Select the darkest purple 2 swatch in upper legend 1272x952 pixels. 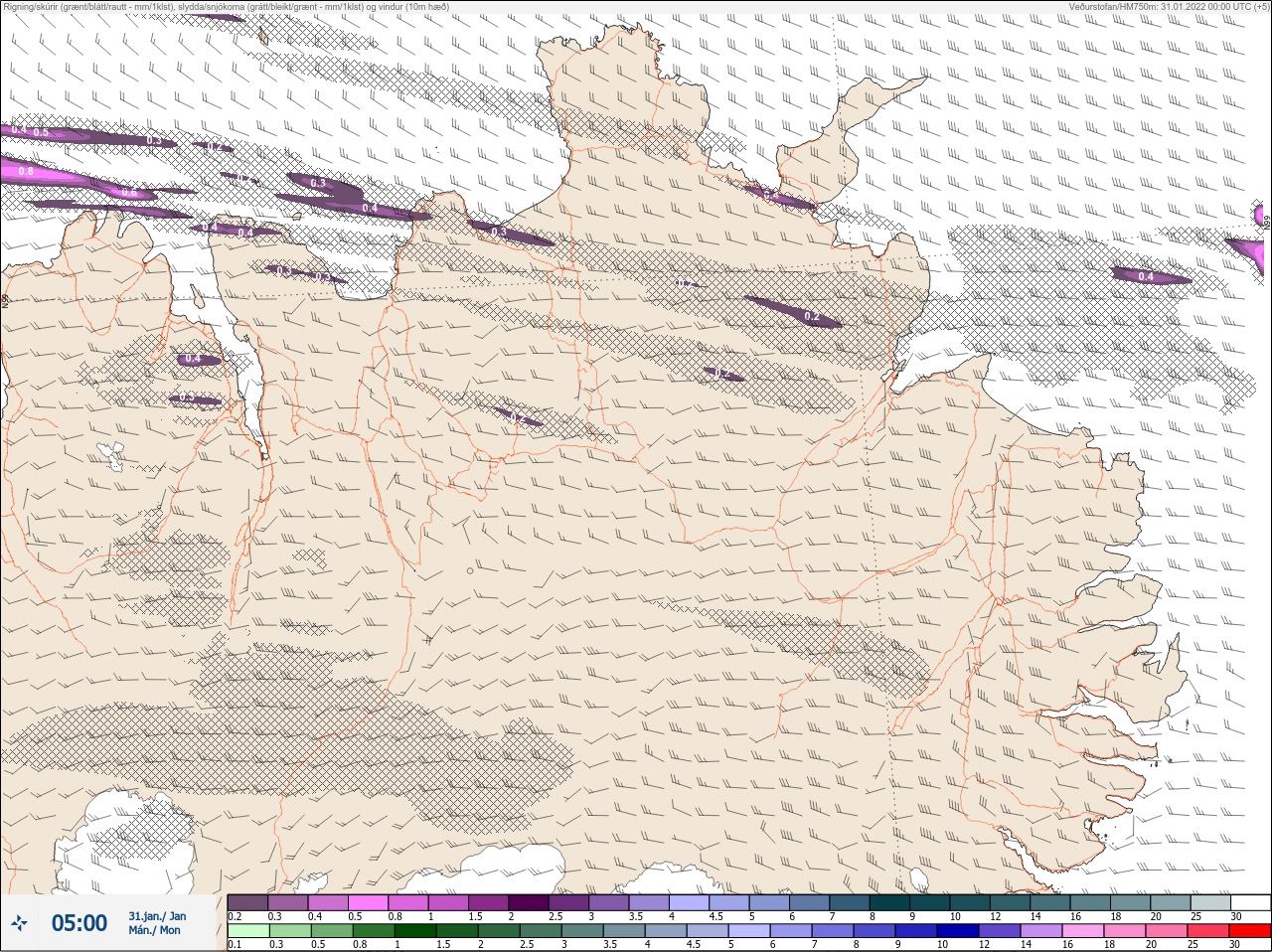click(x=529, y=902)
